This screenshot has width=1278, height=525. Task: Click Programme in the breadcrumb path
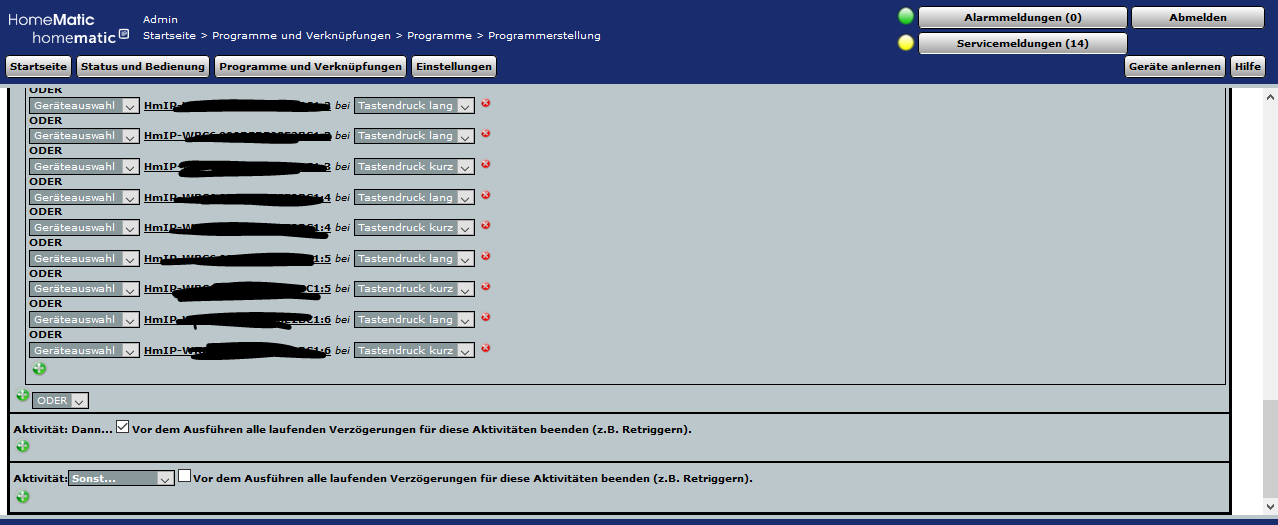(x=439, y=36)
